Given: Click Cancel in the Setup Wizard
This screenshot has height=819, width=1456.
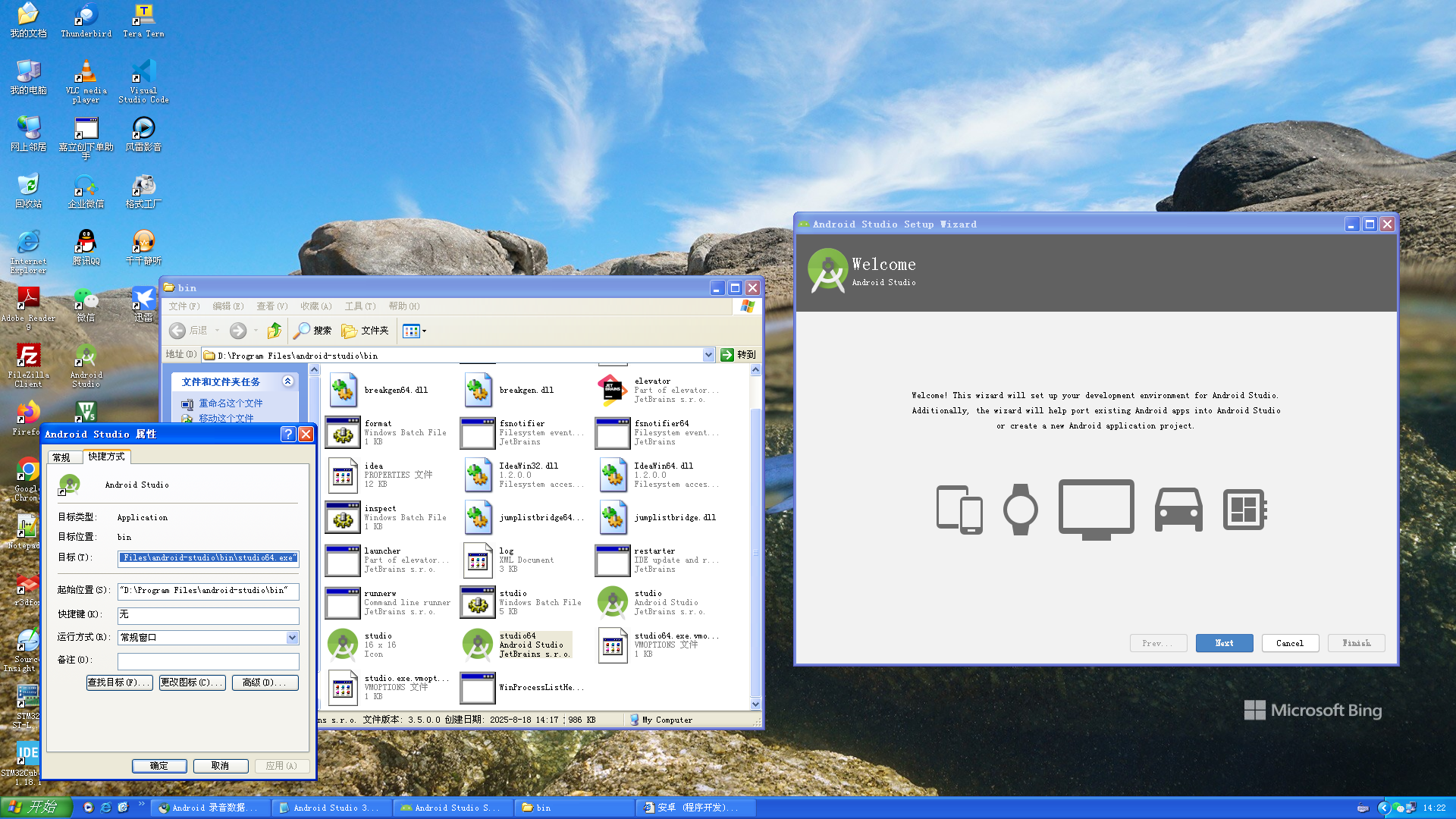Looking at the screenshot, I should 1290,643.
